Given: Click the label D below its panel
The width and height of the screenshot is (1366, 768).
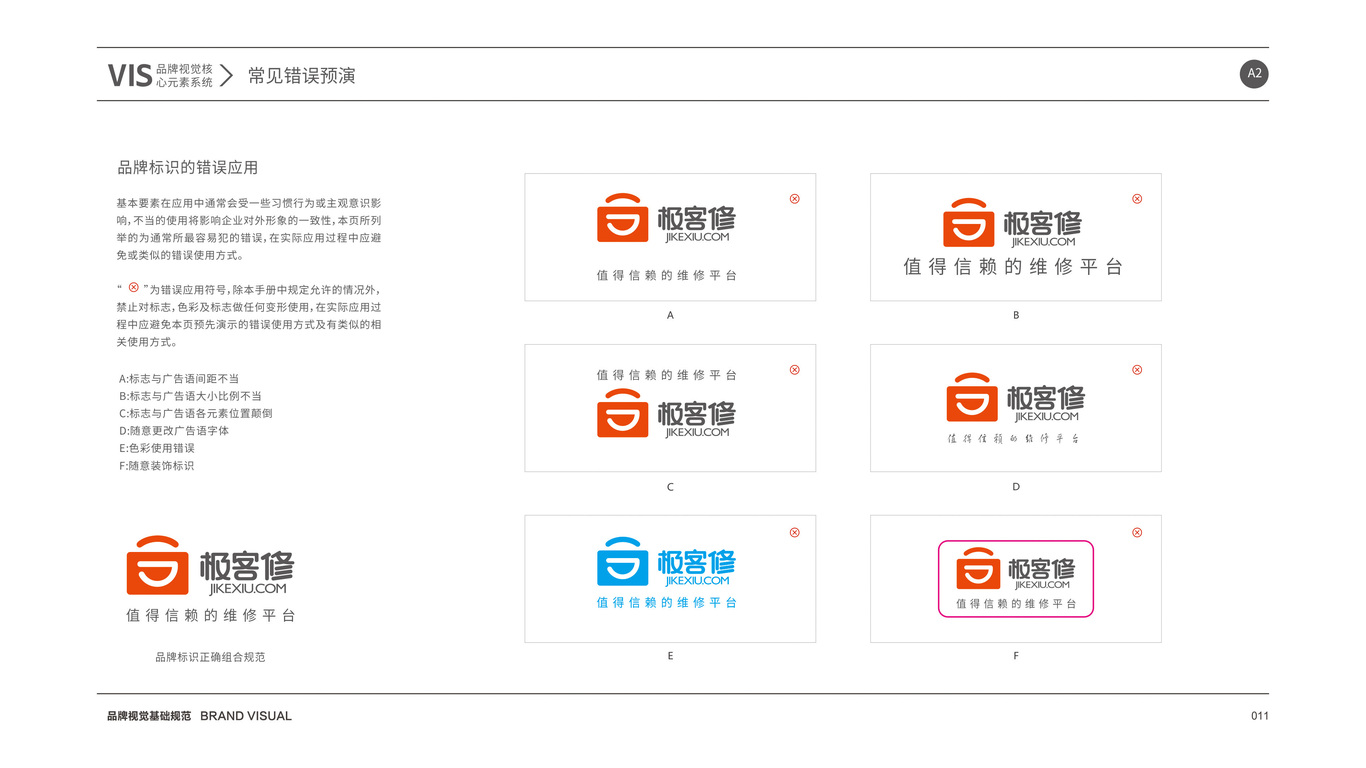Looking at the screenshot, I should point(1016,487).
